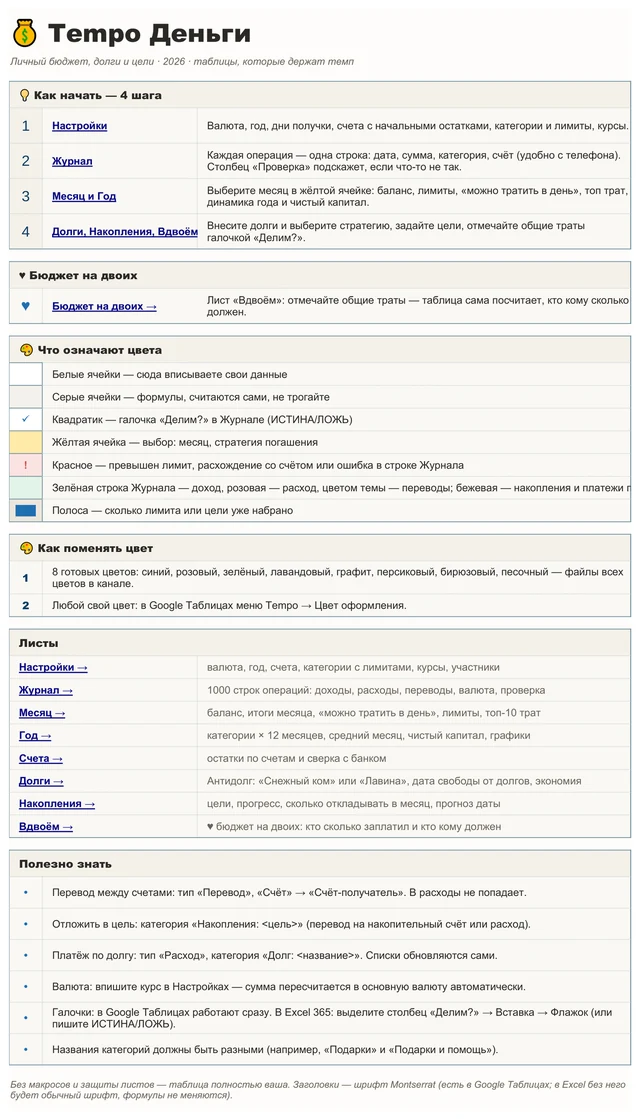Image resolution: width=640 pixels, height=1119 pixels.
Task: Open «Счета →» in the Листы list
Action: point(41,758)
